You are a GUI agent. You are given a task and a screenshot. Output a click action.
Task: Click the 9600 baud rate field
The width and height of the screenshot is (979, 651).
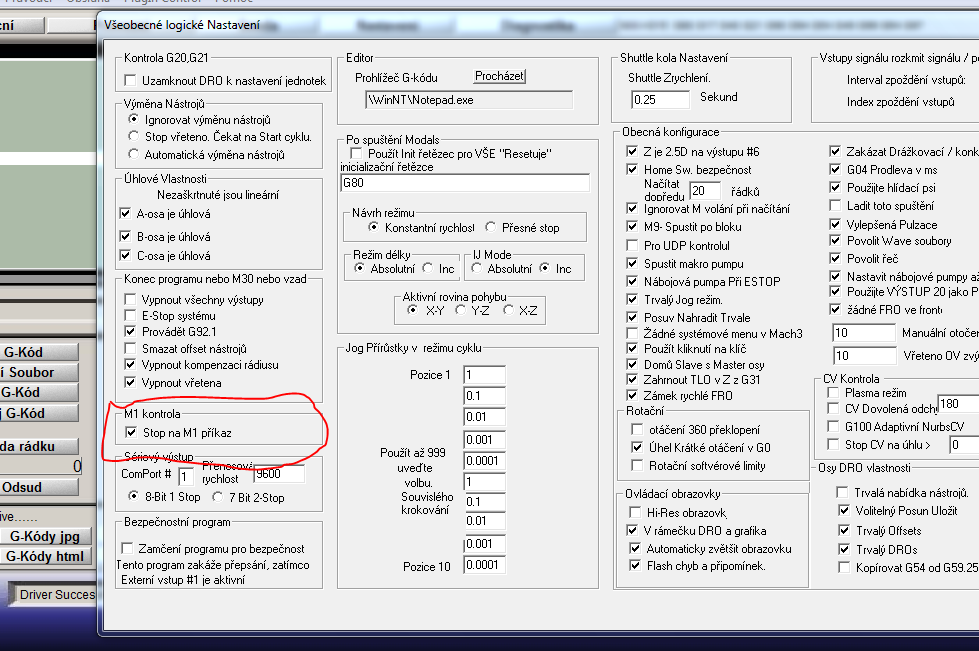(x=278, y=474)
